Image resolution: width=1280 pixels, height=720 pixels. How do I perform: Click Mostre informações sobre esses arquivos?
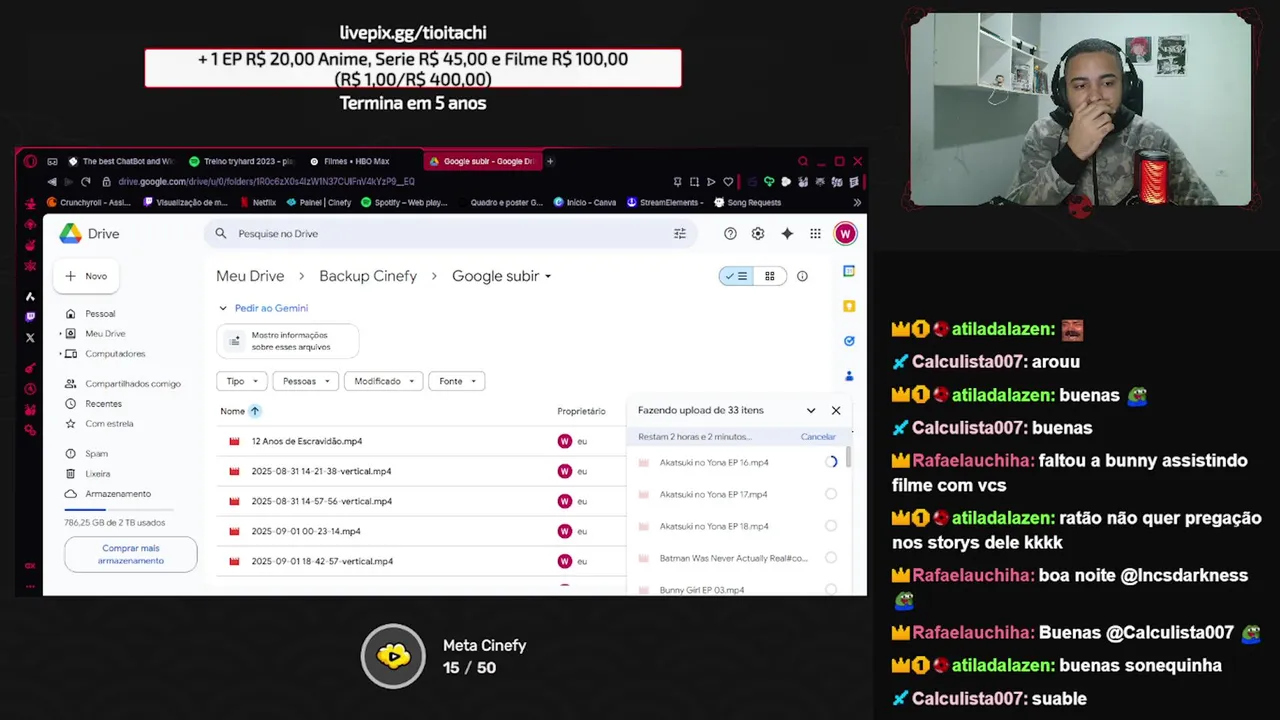coord(288,341)
